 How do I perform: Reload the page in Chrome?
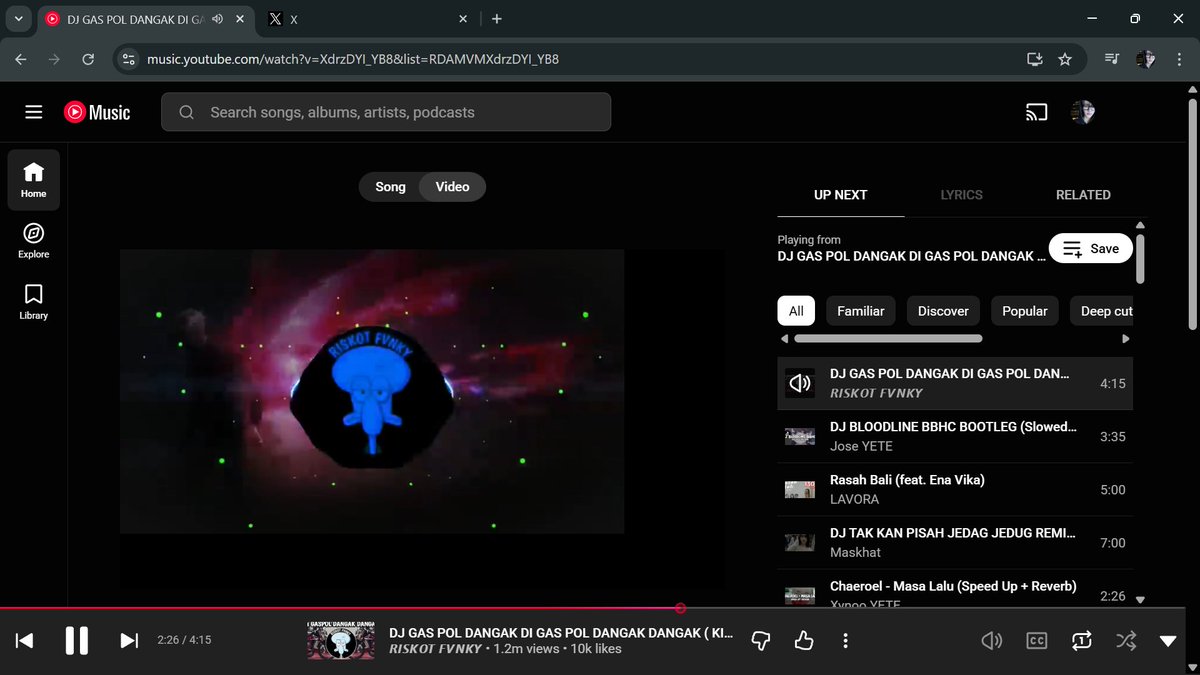point(88,59)
